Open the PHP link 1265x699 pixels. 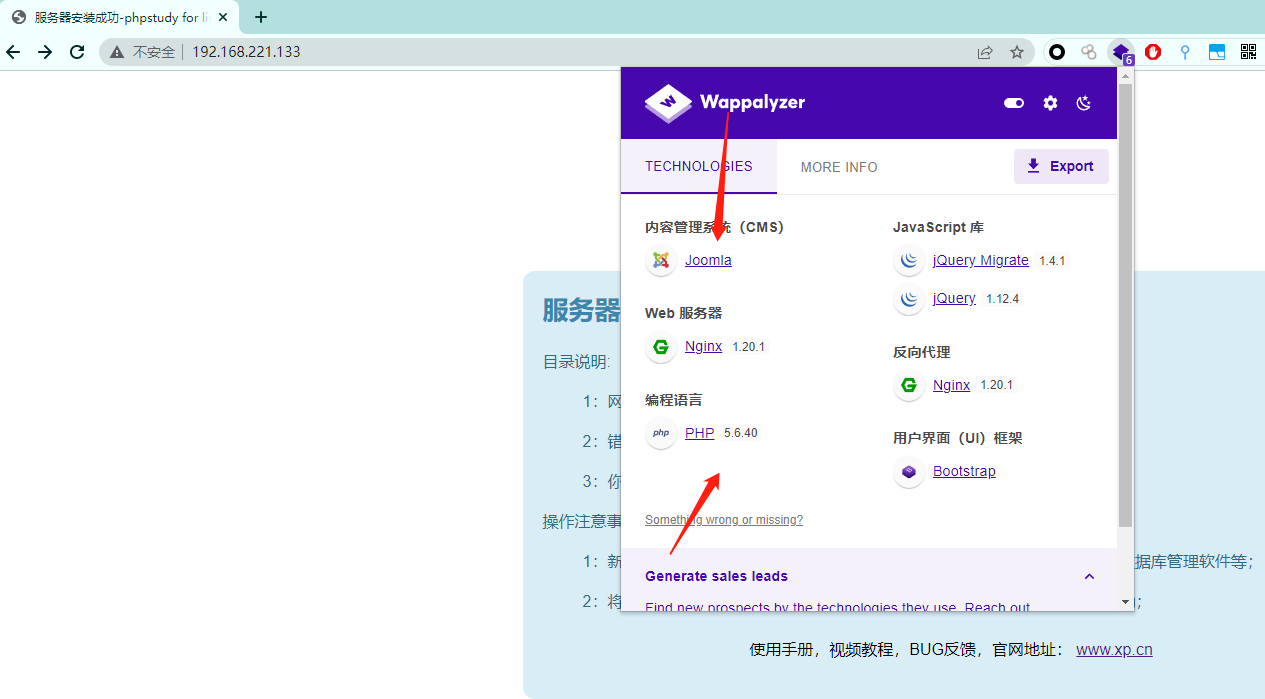699,433
